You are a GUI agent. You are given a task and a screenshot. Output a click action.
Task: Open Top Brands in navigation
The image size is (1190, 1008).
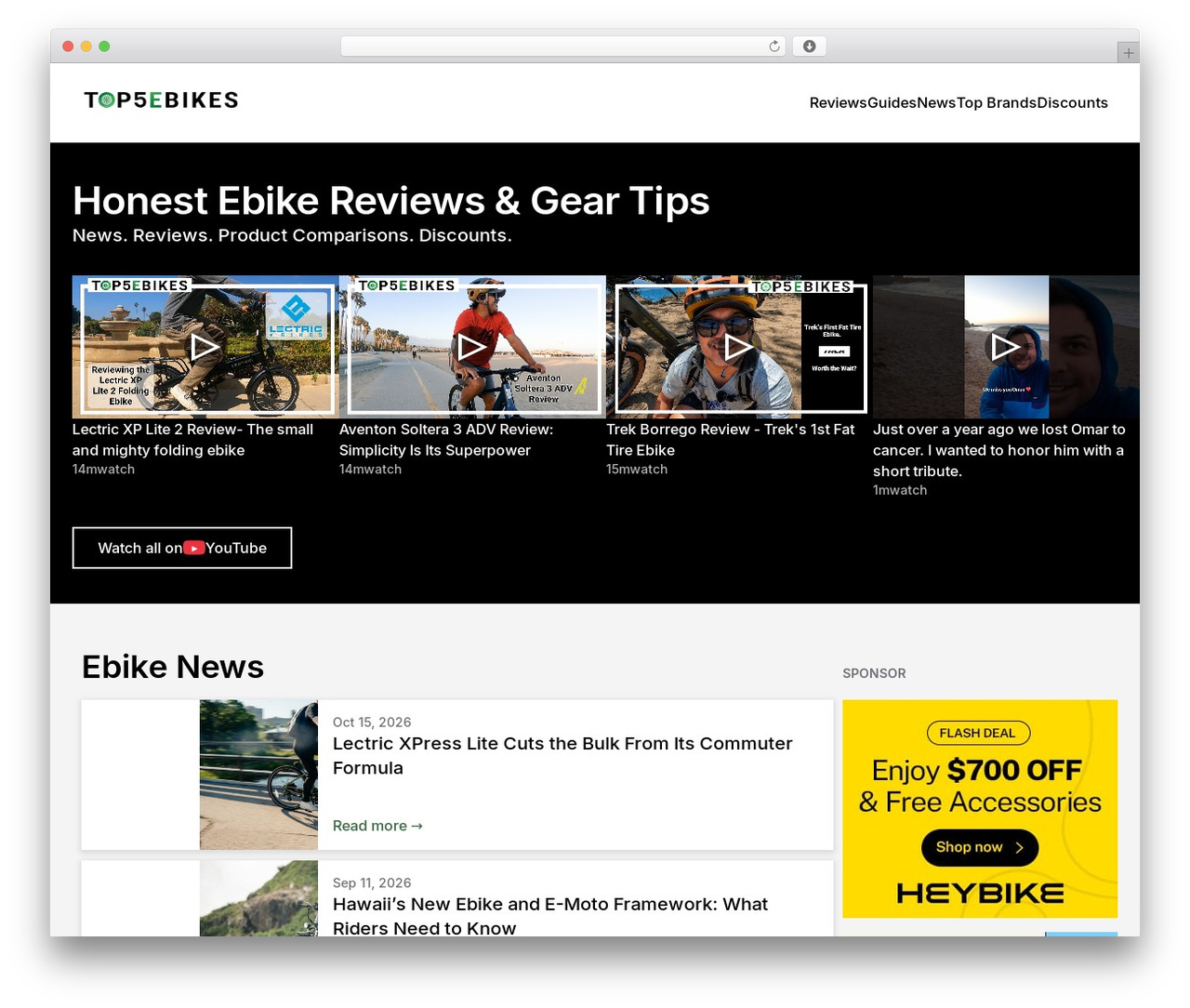pyautogui.click(x=997, y=103)
